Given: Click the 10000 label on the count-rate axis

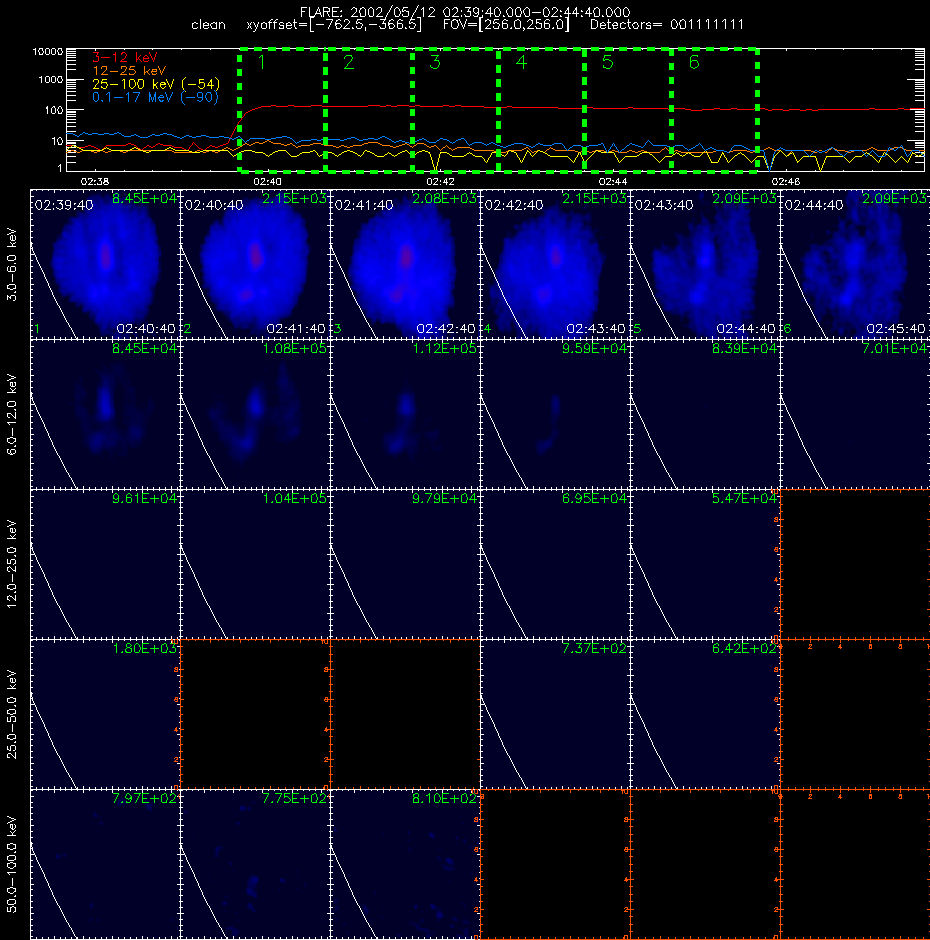Looking at the screenshot, I should [x=47, y=52].
